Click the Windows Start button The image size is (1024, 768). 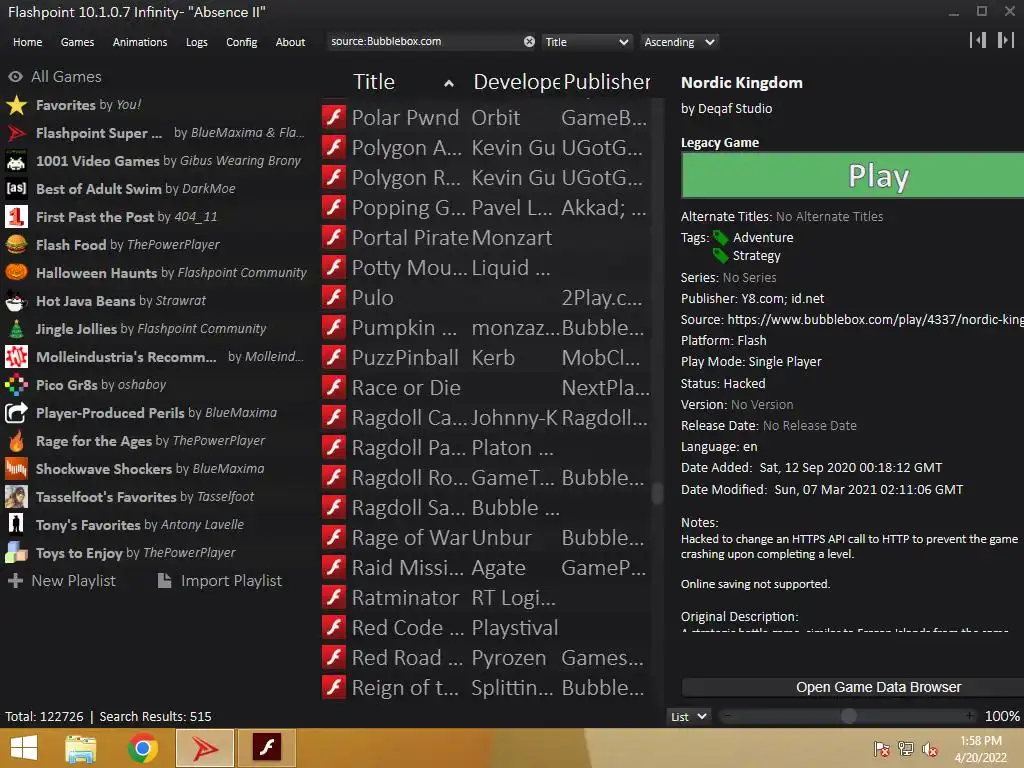click(x=24, y=748)
